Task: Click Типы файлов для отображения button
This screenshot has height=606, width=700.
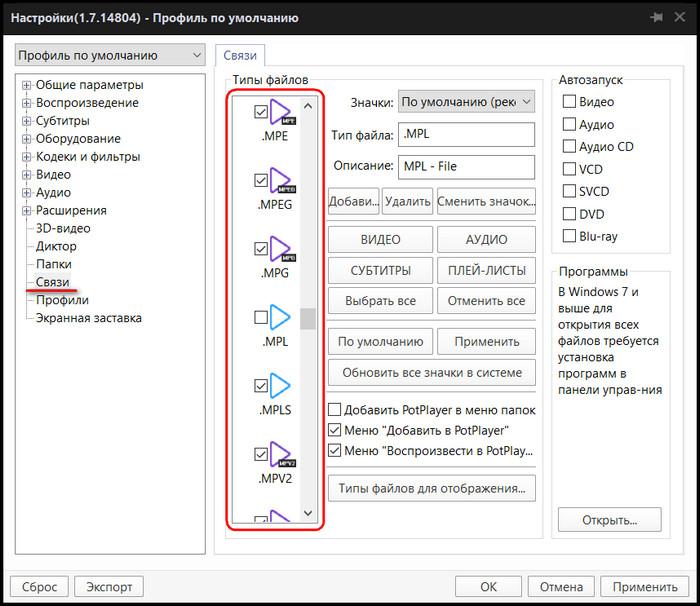Action: pos(432,488)
